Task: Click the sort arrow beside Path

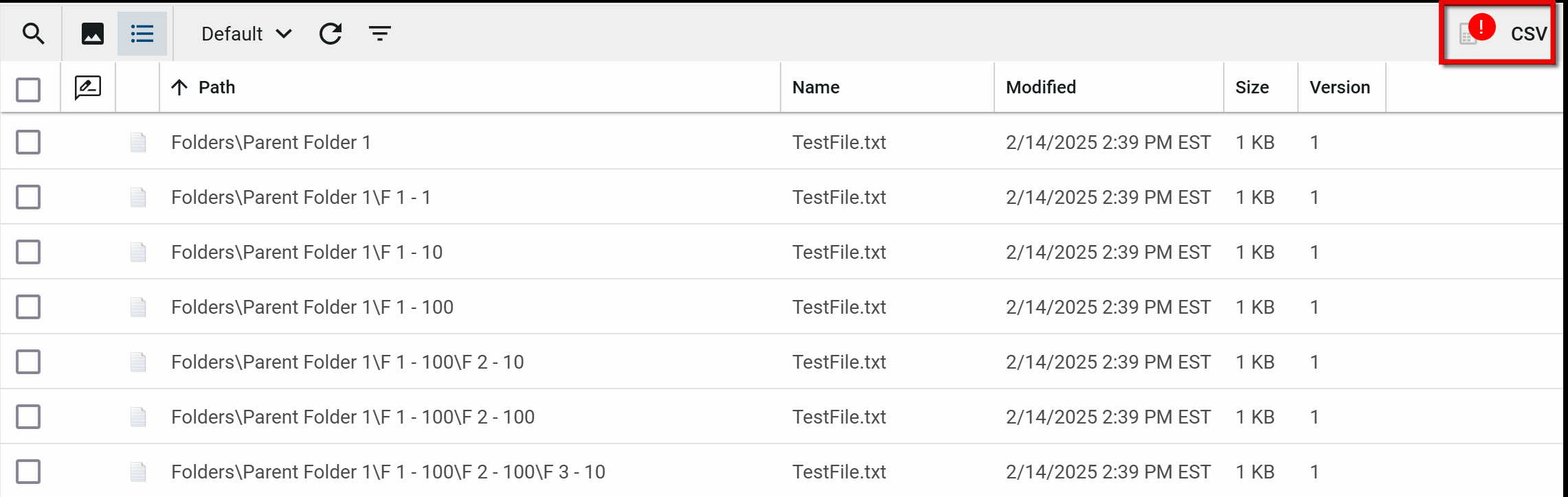Action: 179,88
